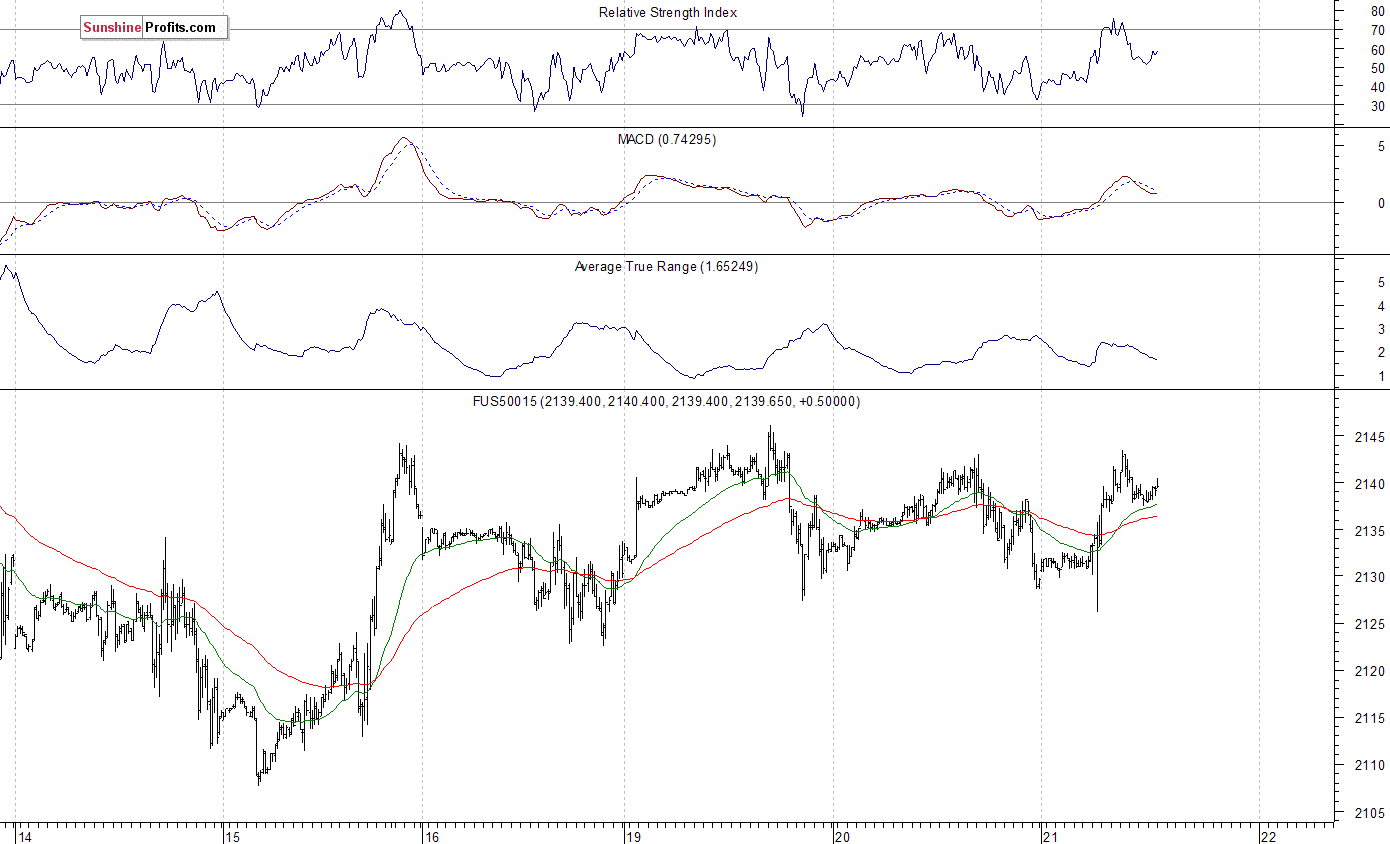Click the 2125 price axis label
This screenshot has width=1390, height=844.
(1369, 625)
